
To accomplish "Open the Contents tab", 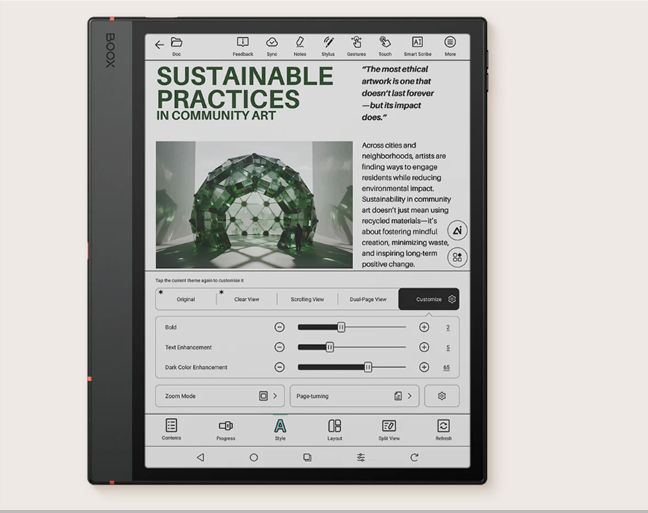I will pyautogui.click(x=171, y=429).
